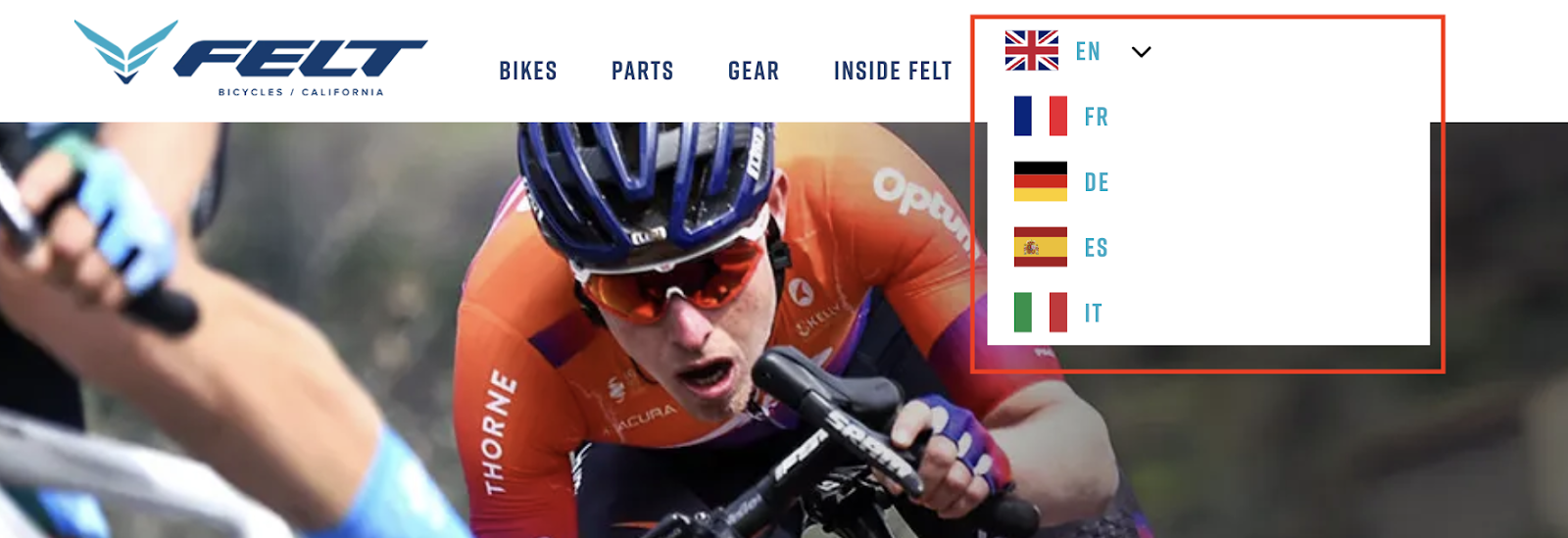
Task: Click the Italian flag icon
Action: coord(1041,313)
